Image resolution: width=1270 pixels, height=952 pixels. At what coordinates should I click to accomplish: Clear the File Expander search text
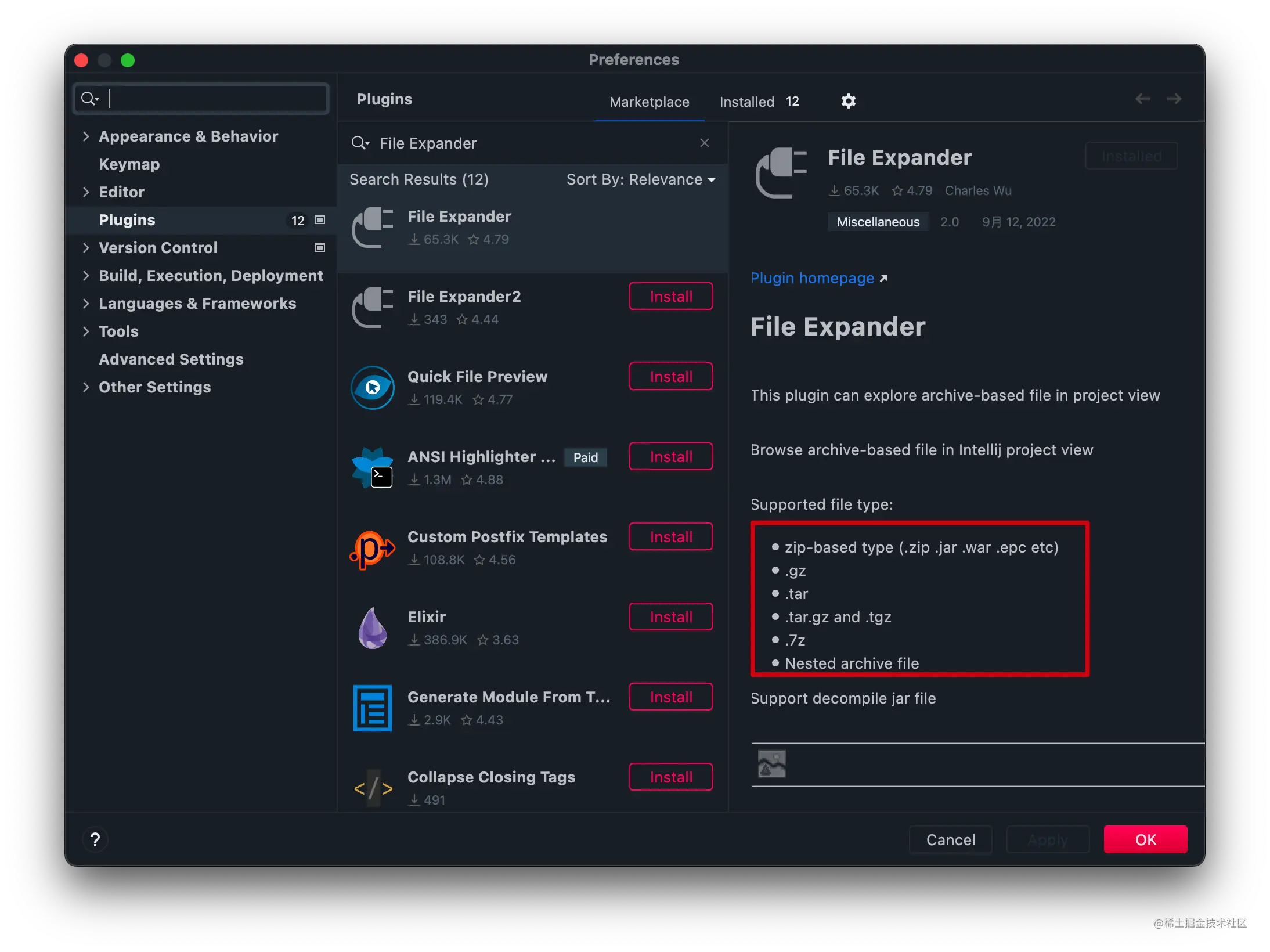click(704, 143)
